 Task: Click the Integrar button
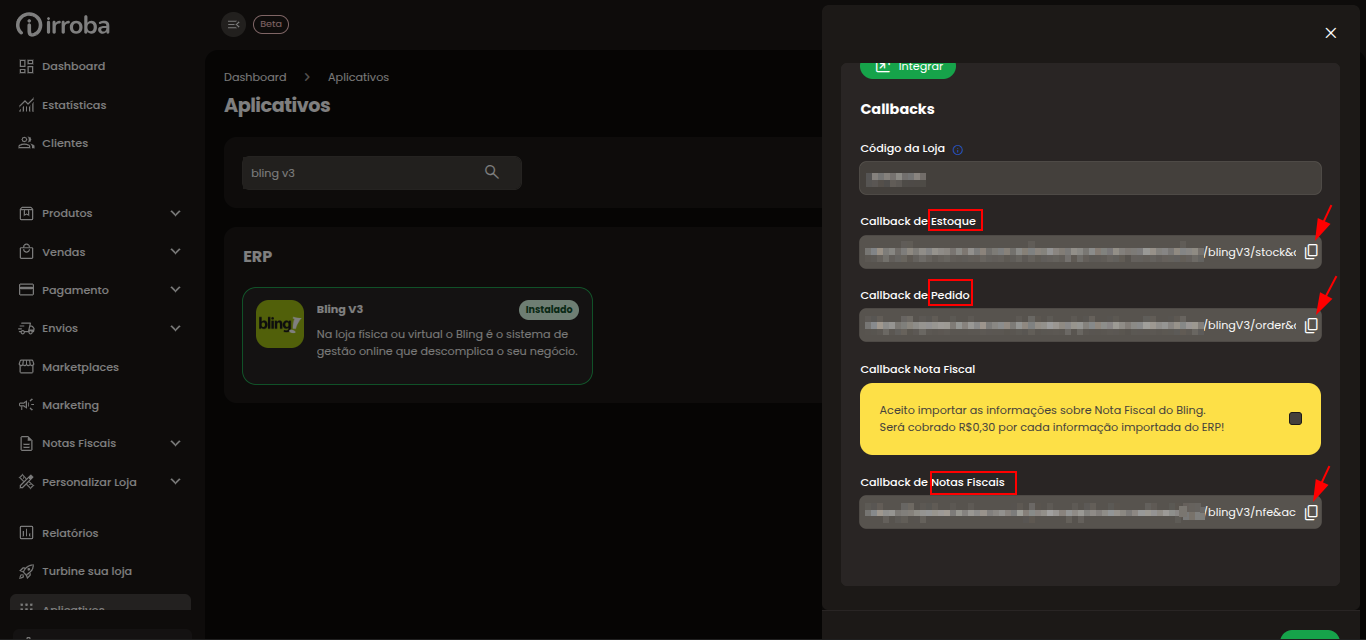click(908, 67)
